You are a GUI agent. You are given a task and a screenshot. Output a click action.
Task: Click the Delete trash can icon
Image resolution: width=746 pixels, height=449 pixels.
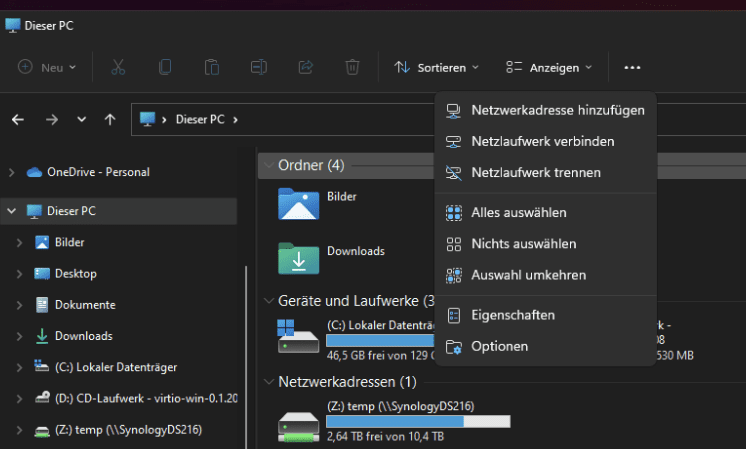pos(352,67)
